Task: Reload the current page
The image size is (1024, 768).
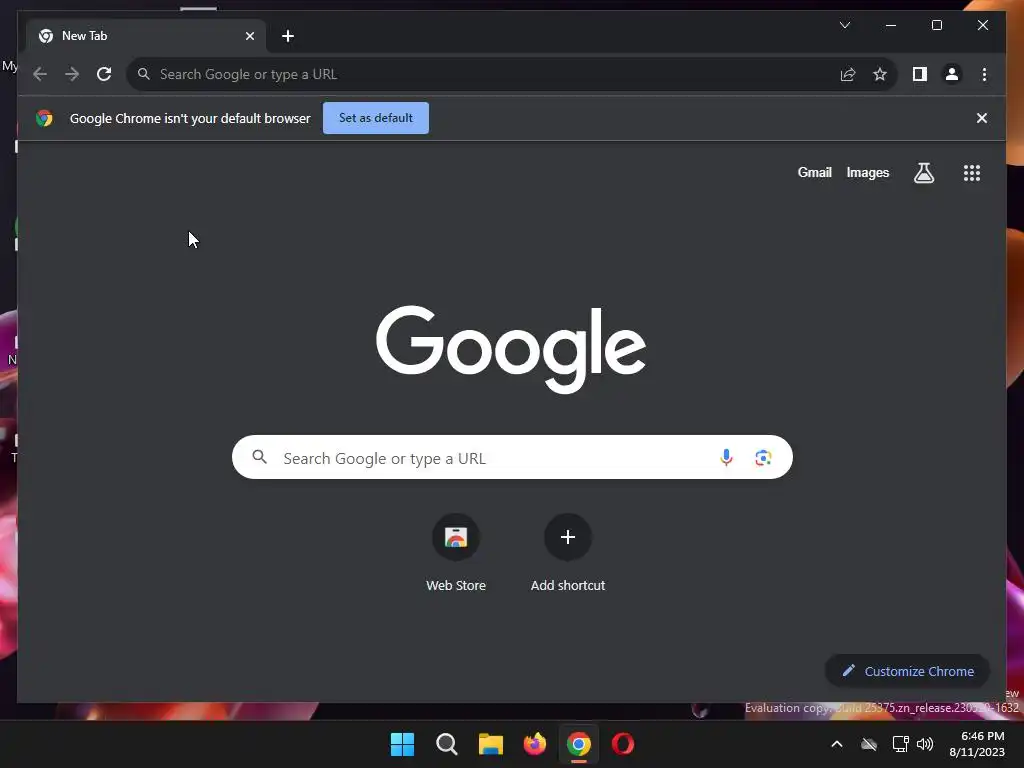Action: 104,74
